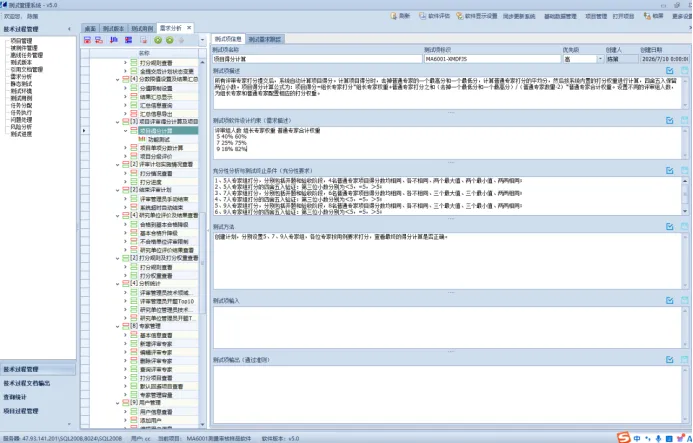
Task: Expand the 打分进度 tree node
Action: pos(126,182)
